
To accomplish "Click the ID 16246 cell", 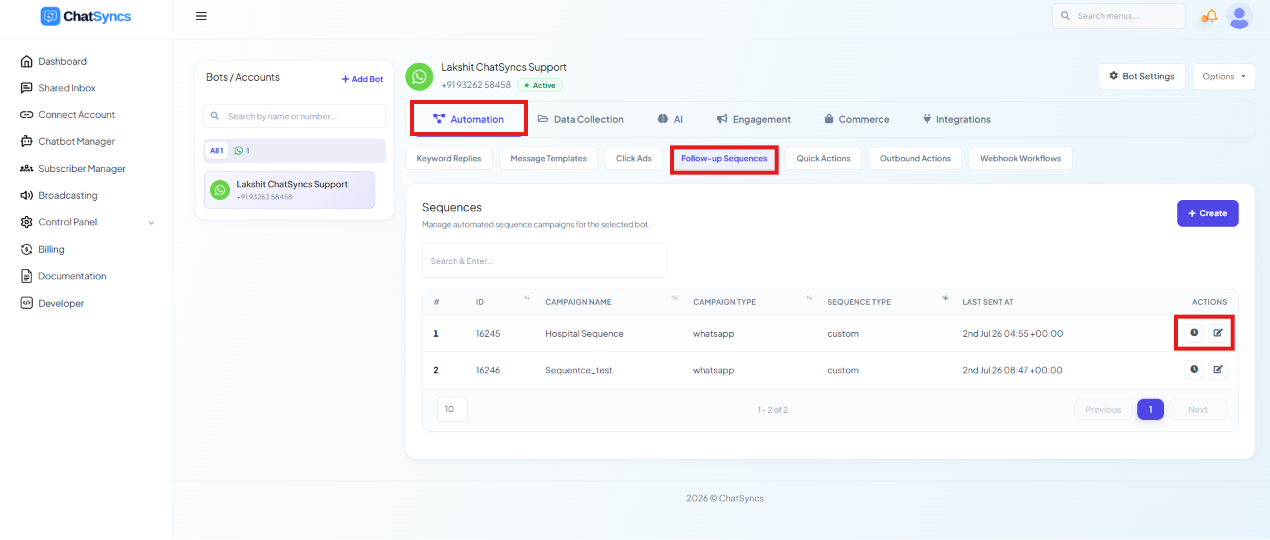I will coord(488,370).
